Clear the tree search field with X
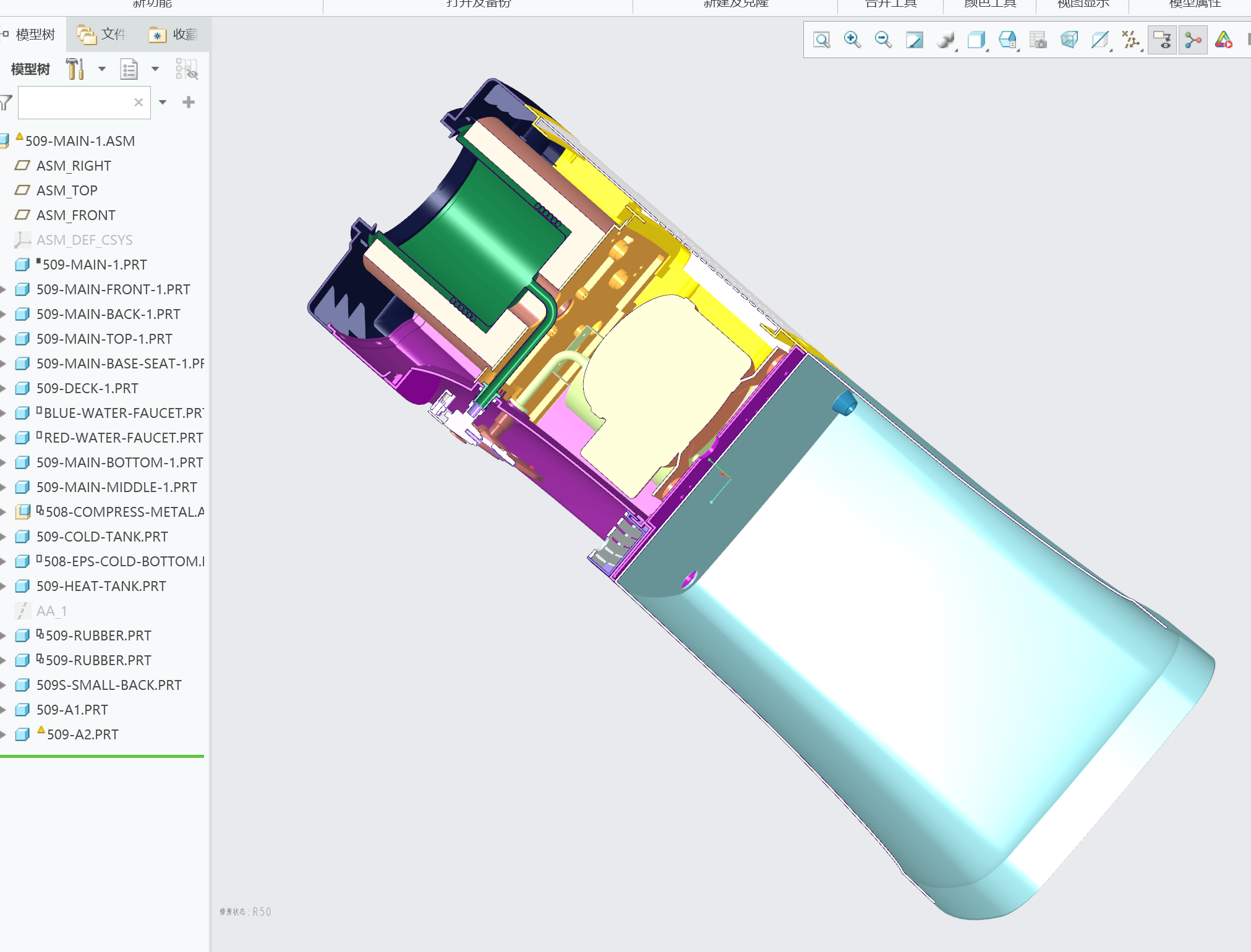The image size is (1251, 952). pos(139,102)
